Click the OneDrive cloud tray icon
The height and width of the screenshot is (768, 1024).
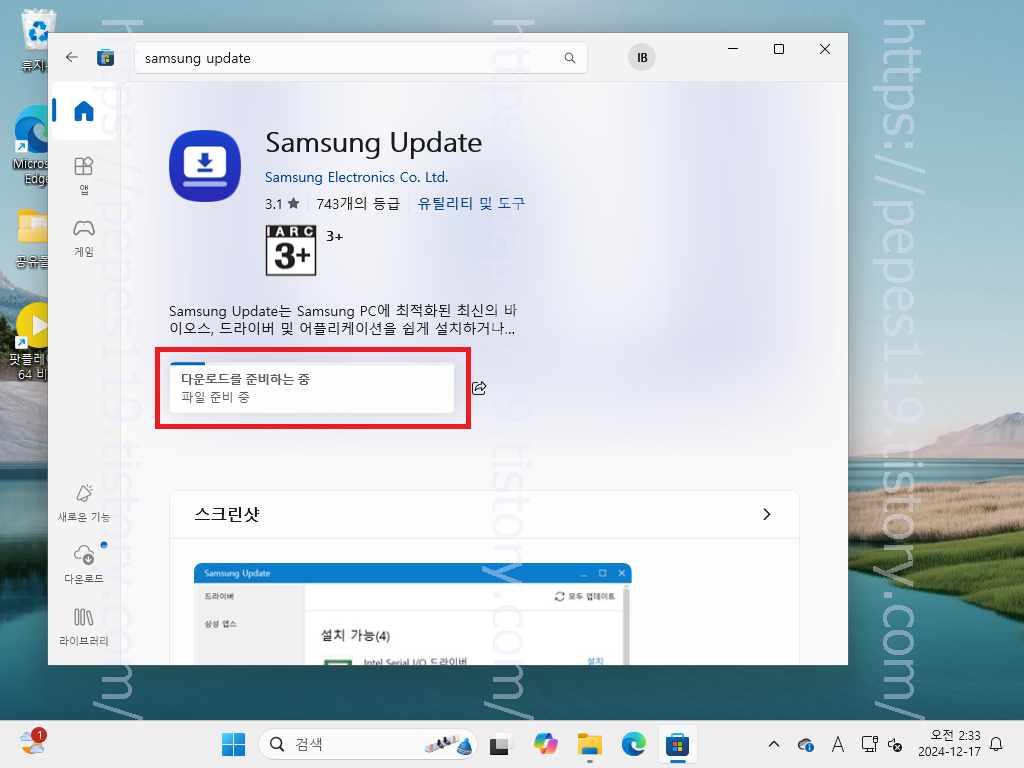tap(806, 744)
